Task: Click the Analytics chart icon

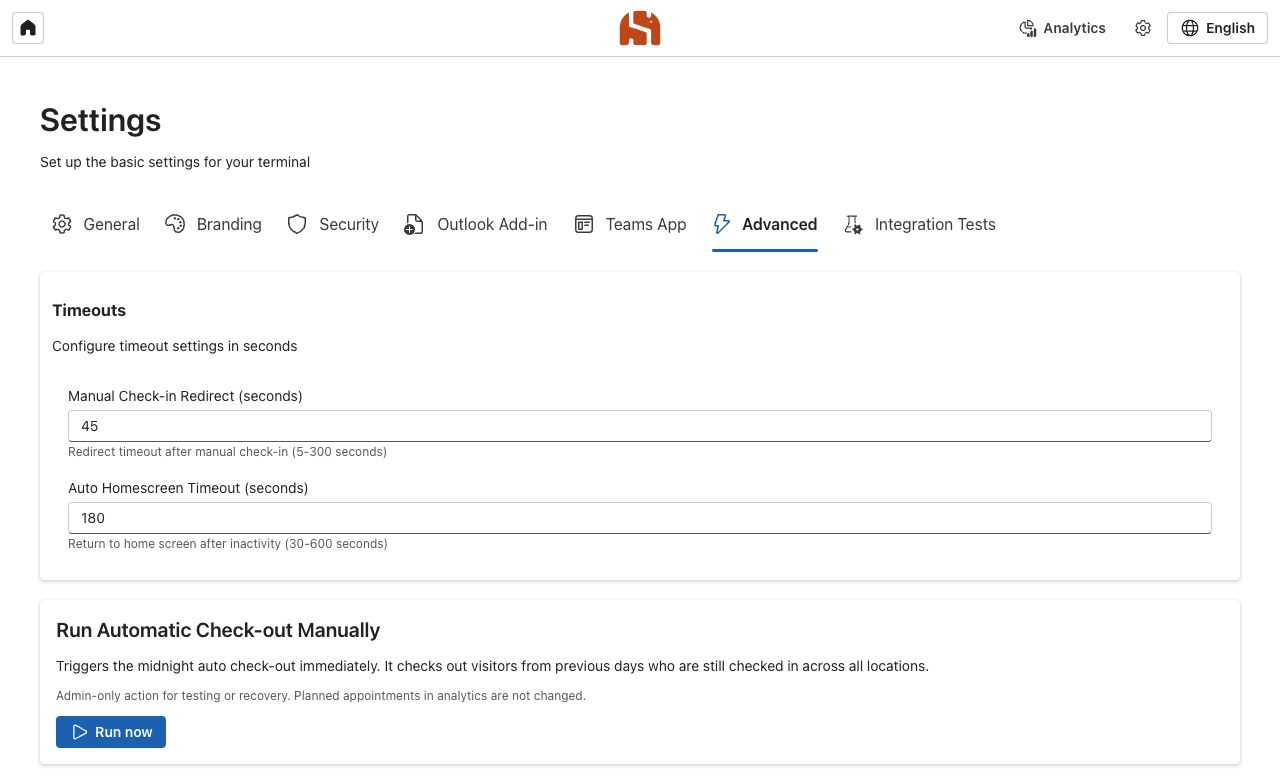Action: coord(1027,28)
